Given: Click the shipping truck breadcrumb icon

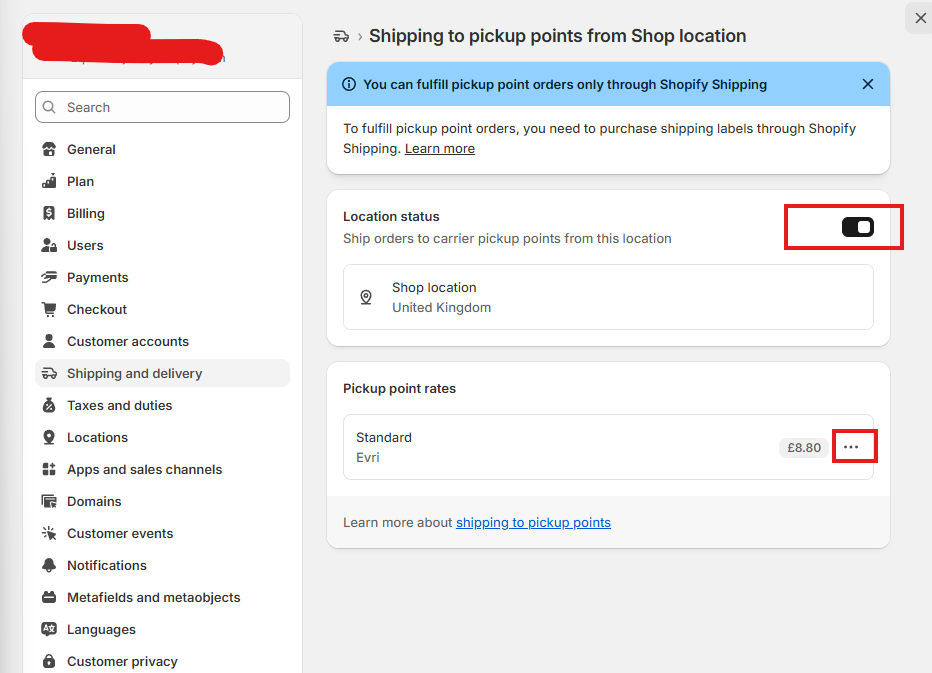Looking at the screenshot, I should [341, 36].
